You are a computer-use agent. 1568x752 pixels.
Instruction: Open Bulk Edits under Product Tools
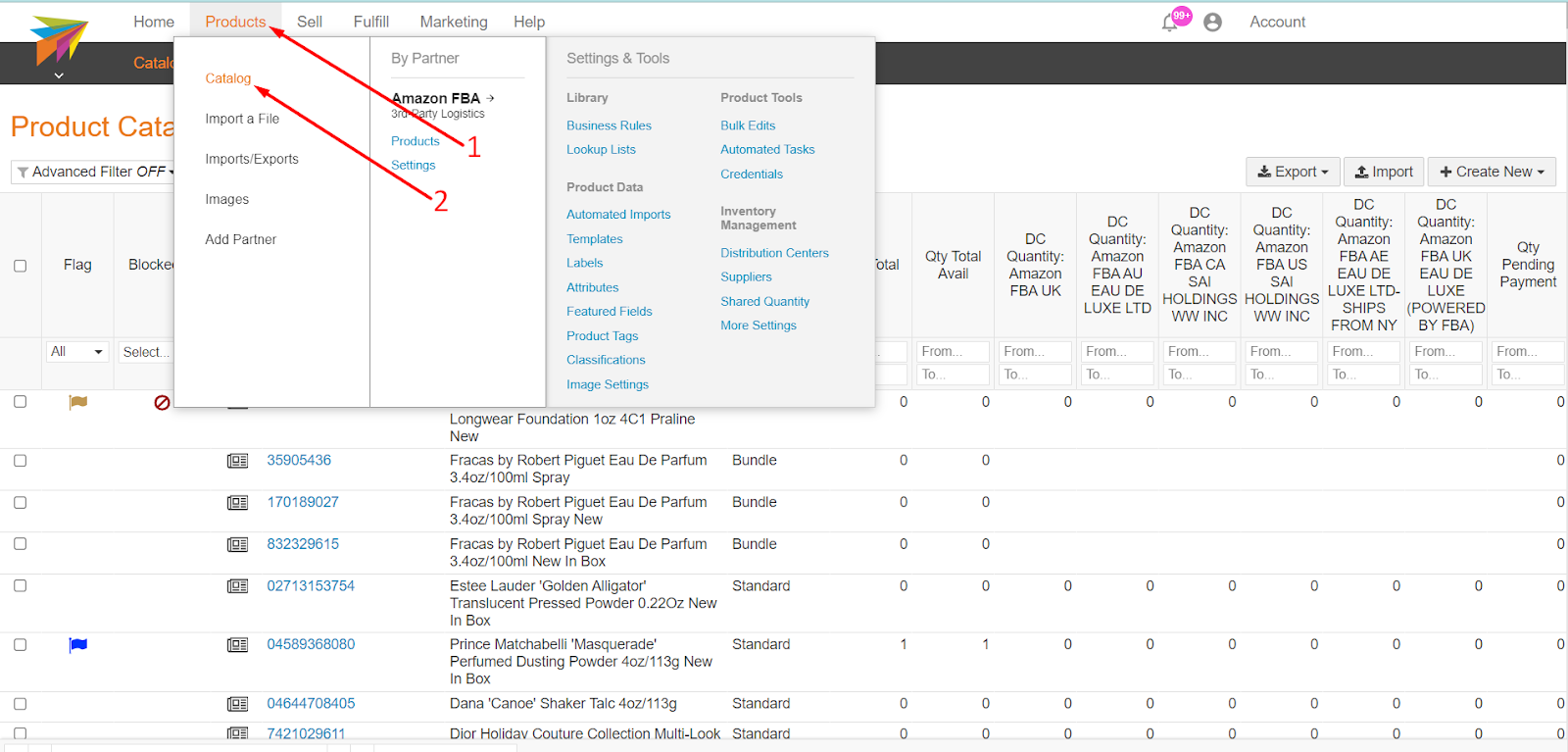pos(748,125)
